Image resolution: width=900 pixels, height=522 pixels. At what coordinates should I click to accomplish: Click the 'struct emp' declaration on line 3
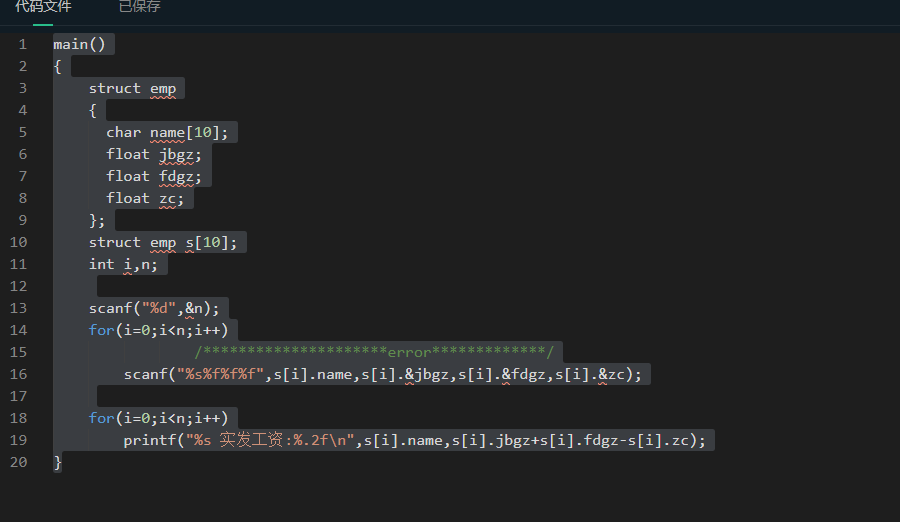click(x=133, y=88)
